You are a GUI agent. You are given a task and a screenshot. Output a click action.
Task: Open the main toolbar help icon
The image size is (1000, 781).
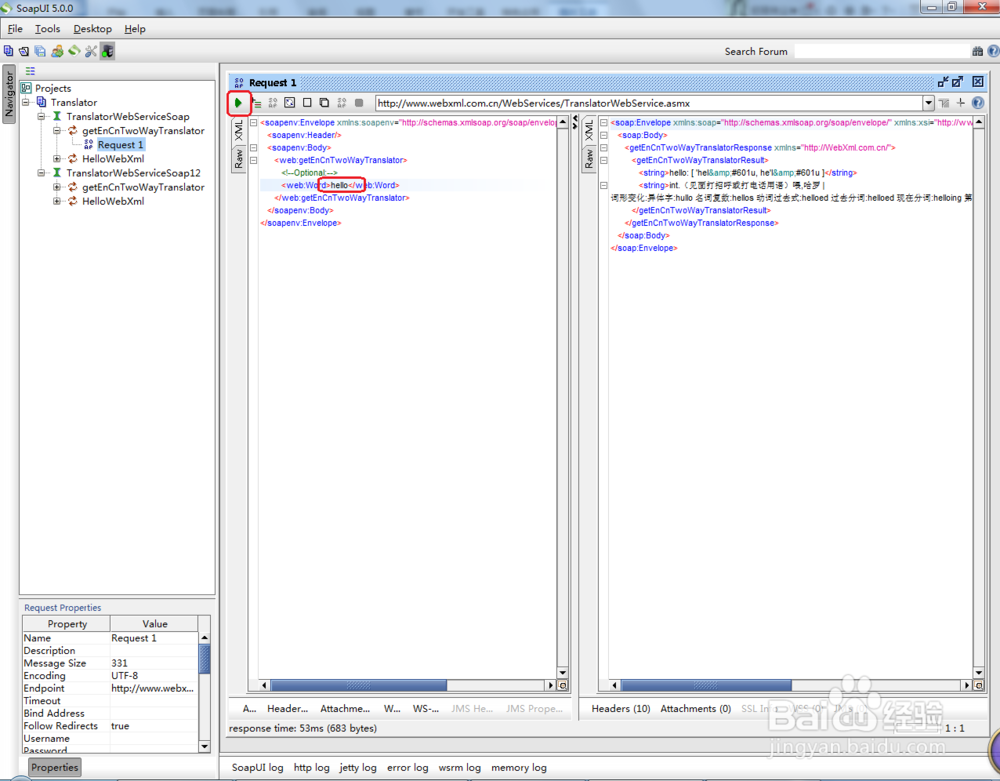994,51
